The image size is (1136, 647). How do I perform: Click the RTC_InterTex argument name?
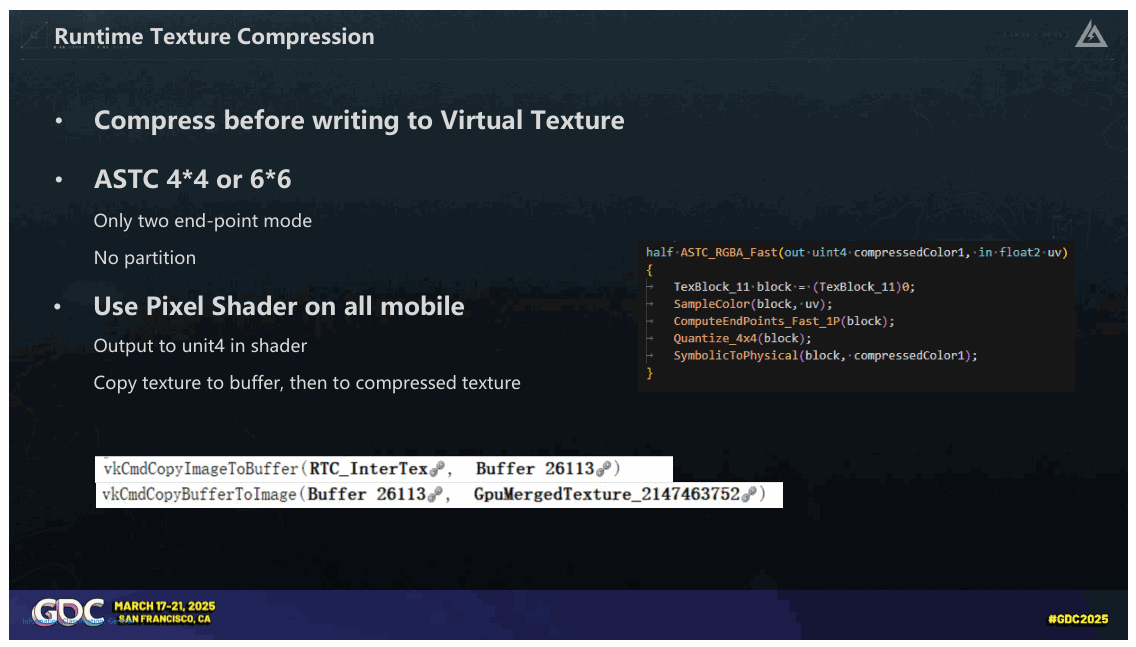[x=369, y=469]
